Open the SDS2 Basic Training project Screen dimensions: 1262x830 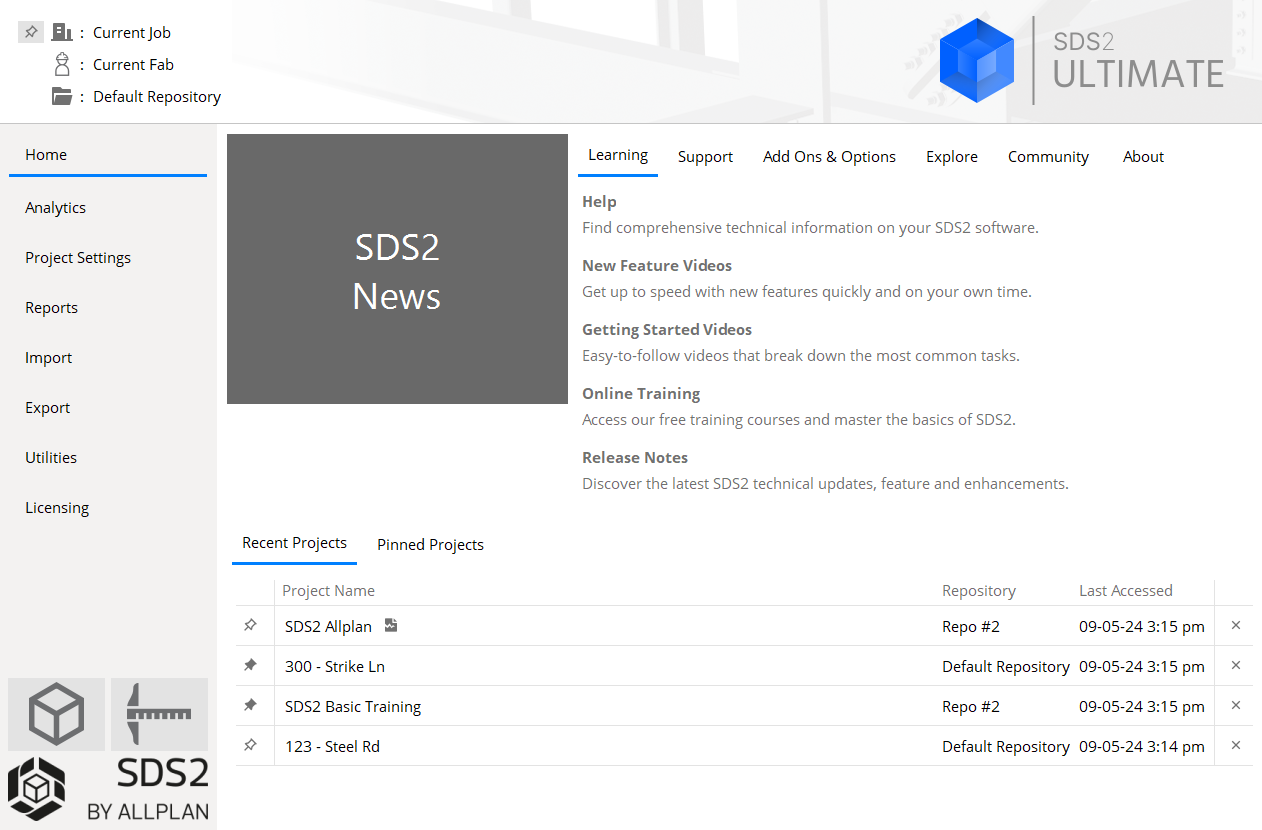tap(353, 706)
